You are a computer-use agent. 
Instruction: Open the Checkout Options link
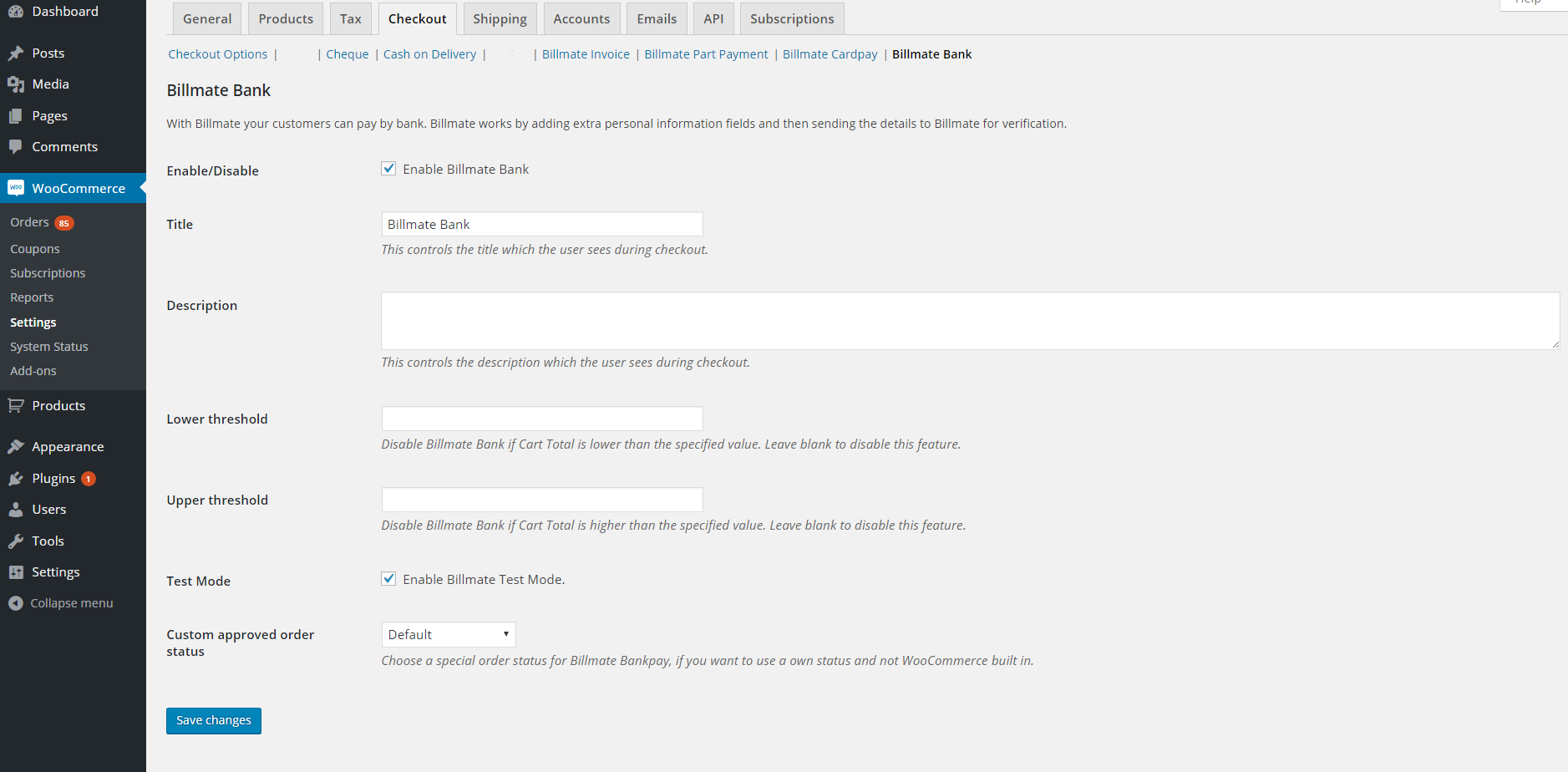coord(218,54)
